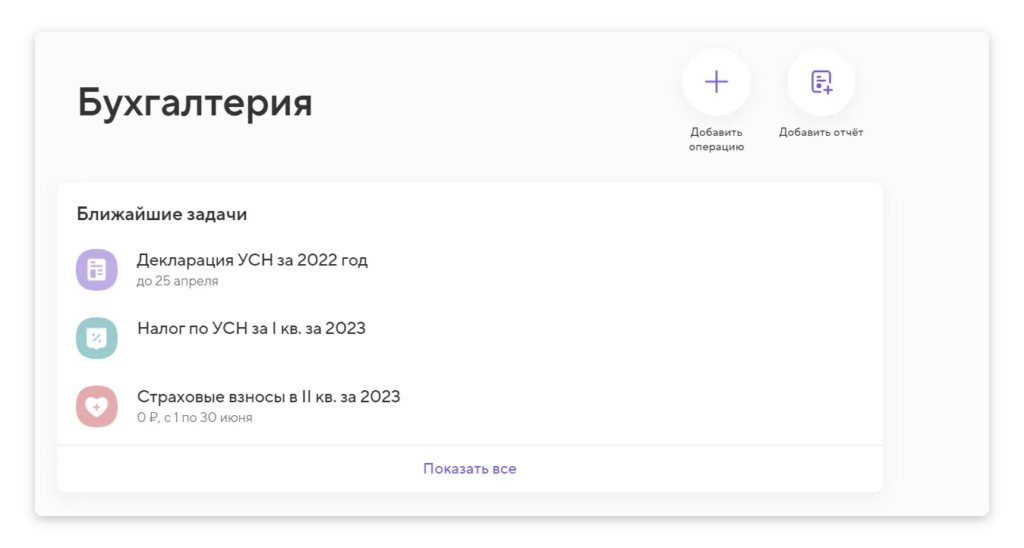
Task: Click the Добавить отчёт label
Action: click(821, 132)
